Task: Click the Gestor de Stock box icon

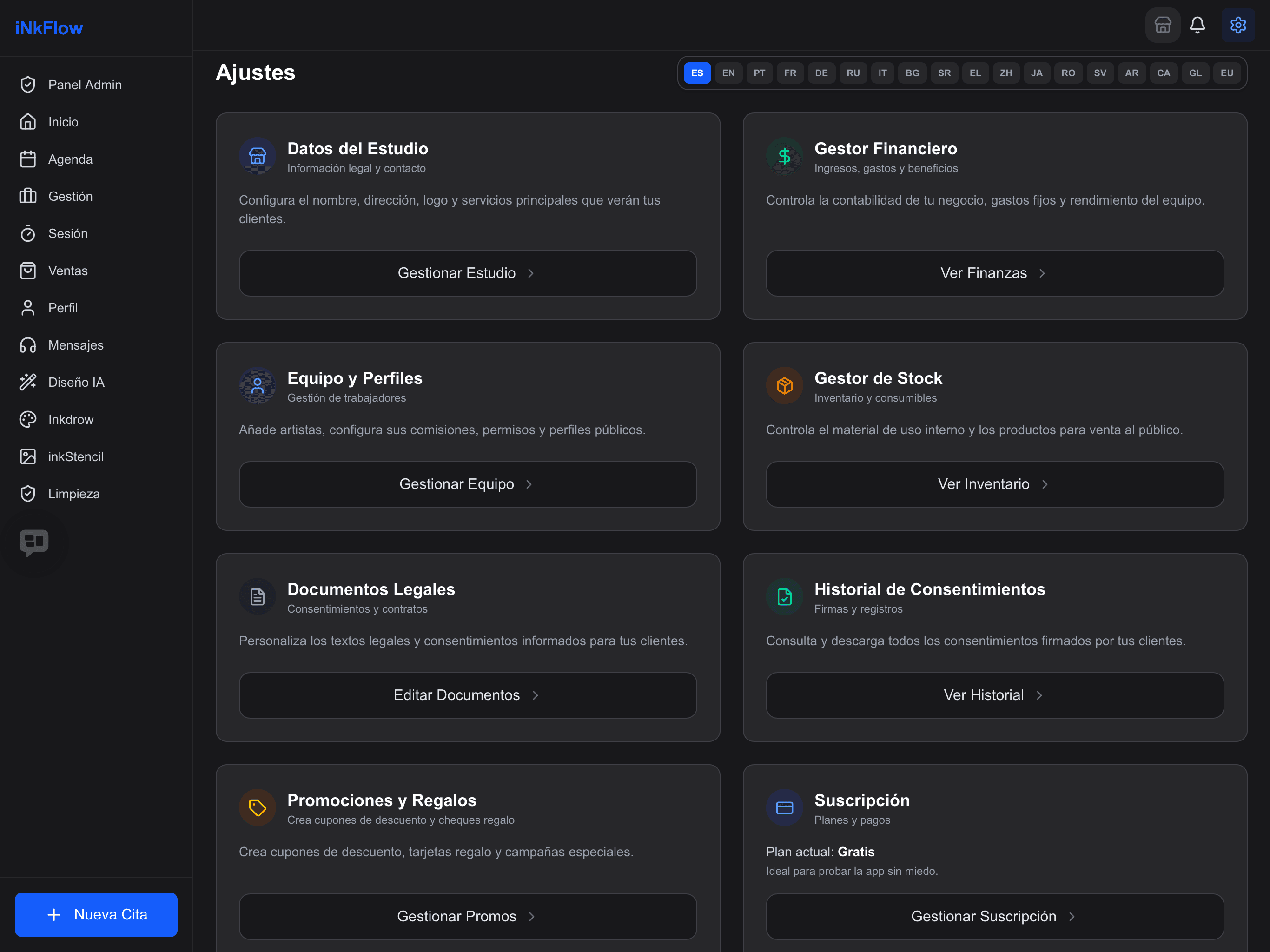Action: (x=784, y=386)
